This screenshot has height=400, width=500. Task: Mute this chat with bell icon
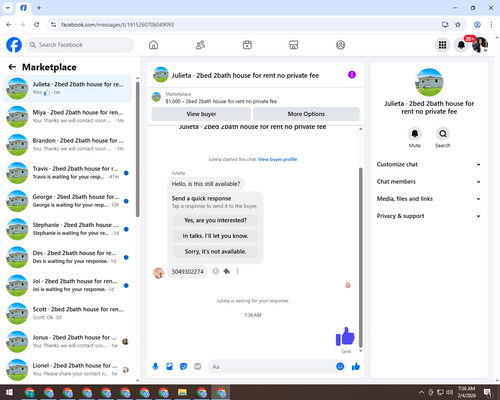(x=415, y=134)
